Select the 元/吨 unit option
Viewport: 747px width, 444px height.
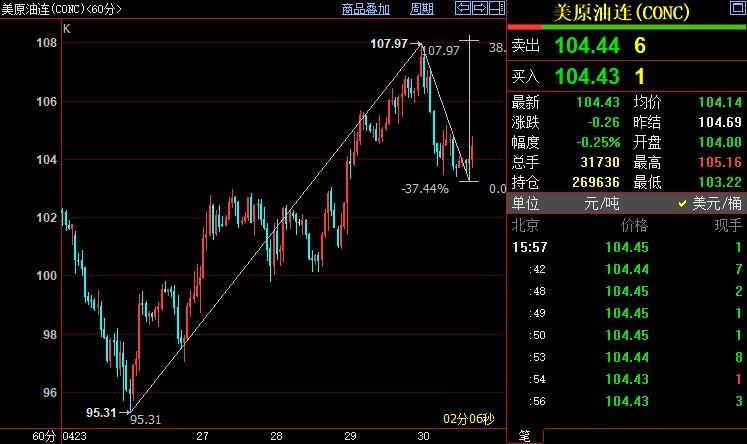[x=603, y=203]
